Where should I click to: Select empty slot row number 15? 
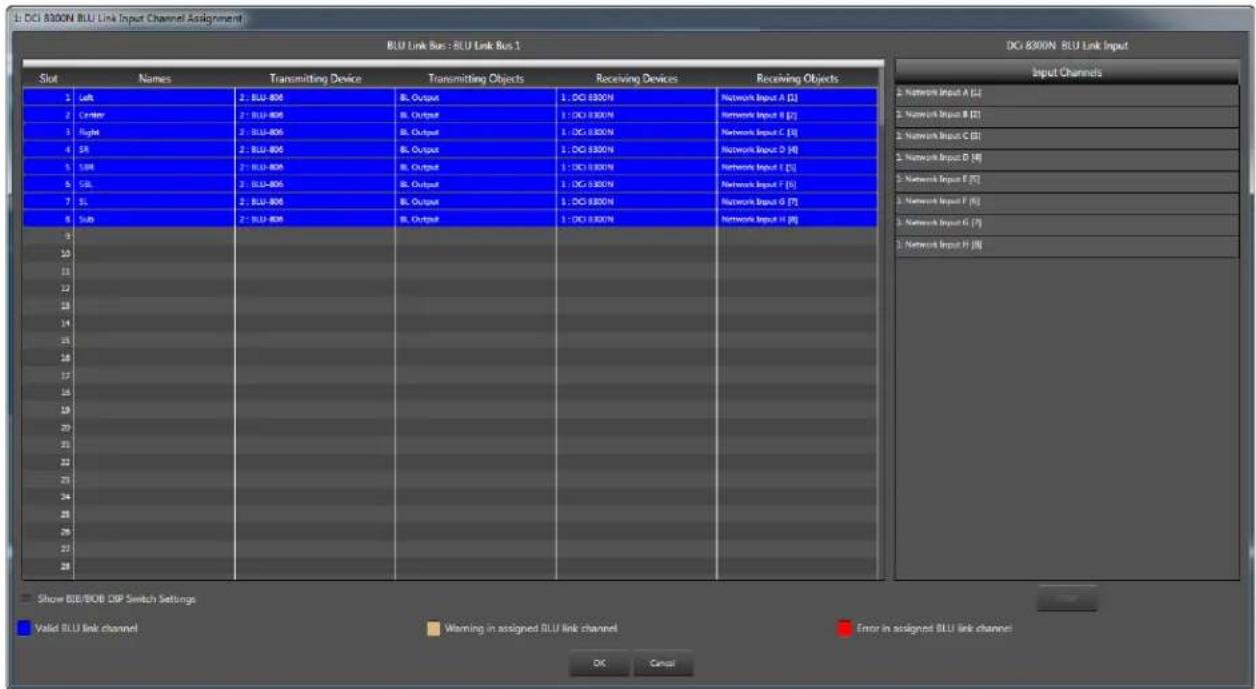pos(449,340)
